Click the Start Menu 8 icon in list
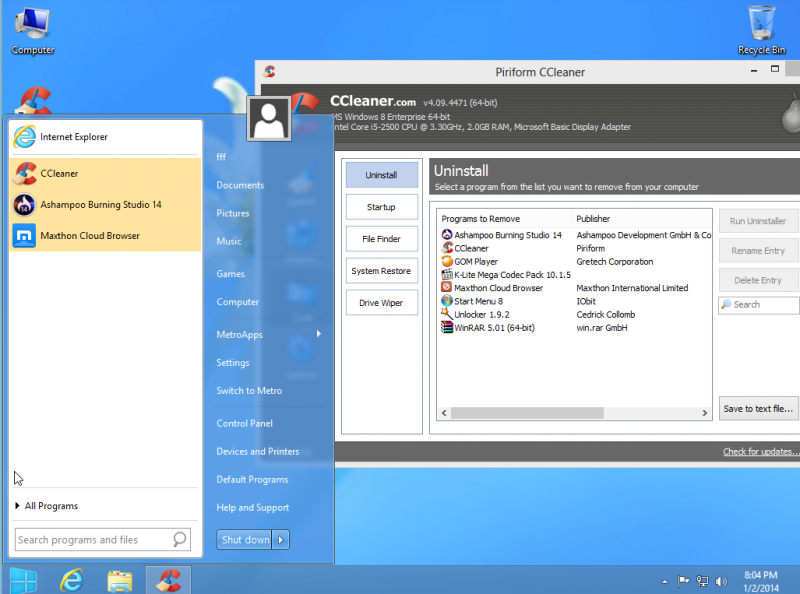Screen dimensions: 800x594 click(x=447, y=301)
